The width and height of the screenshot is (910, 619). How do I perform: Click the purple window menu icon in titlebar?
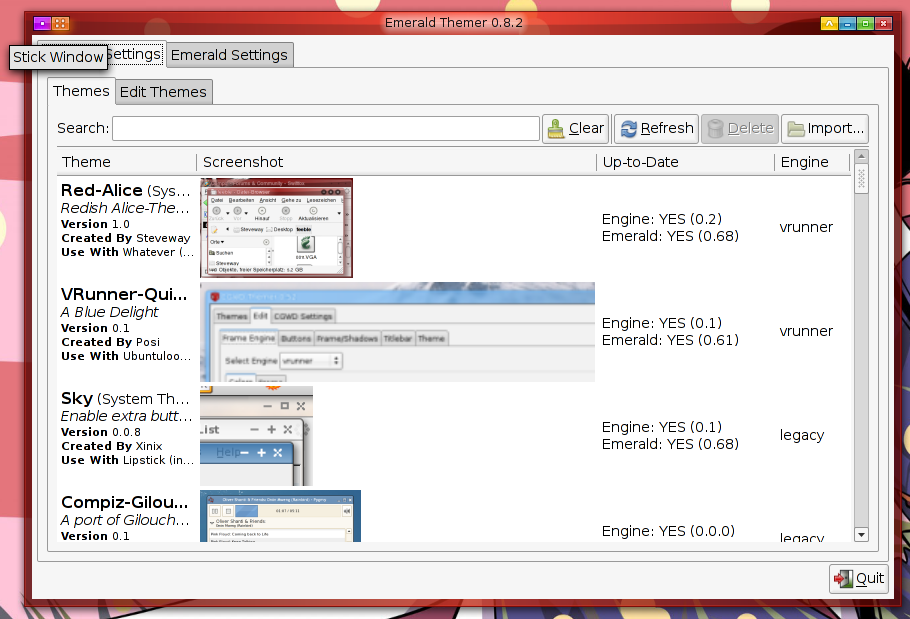pyautogui.click(x=42, y=23)
